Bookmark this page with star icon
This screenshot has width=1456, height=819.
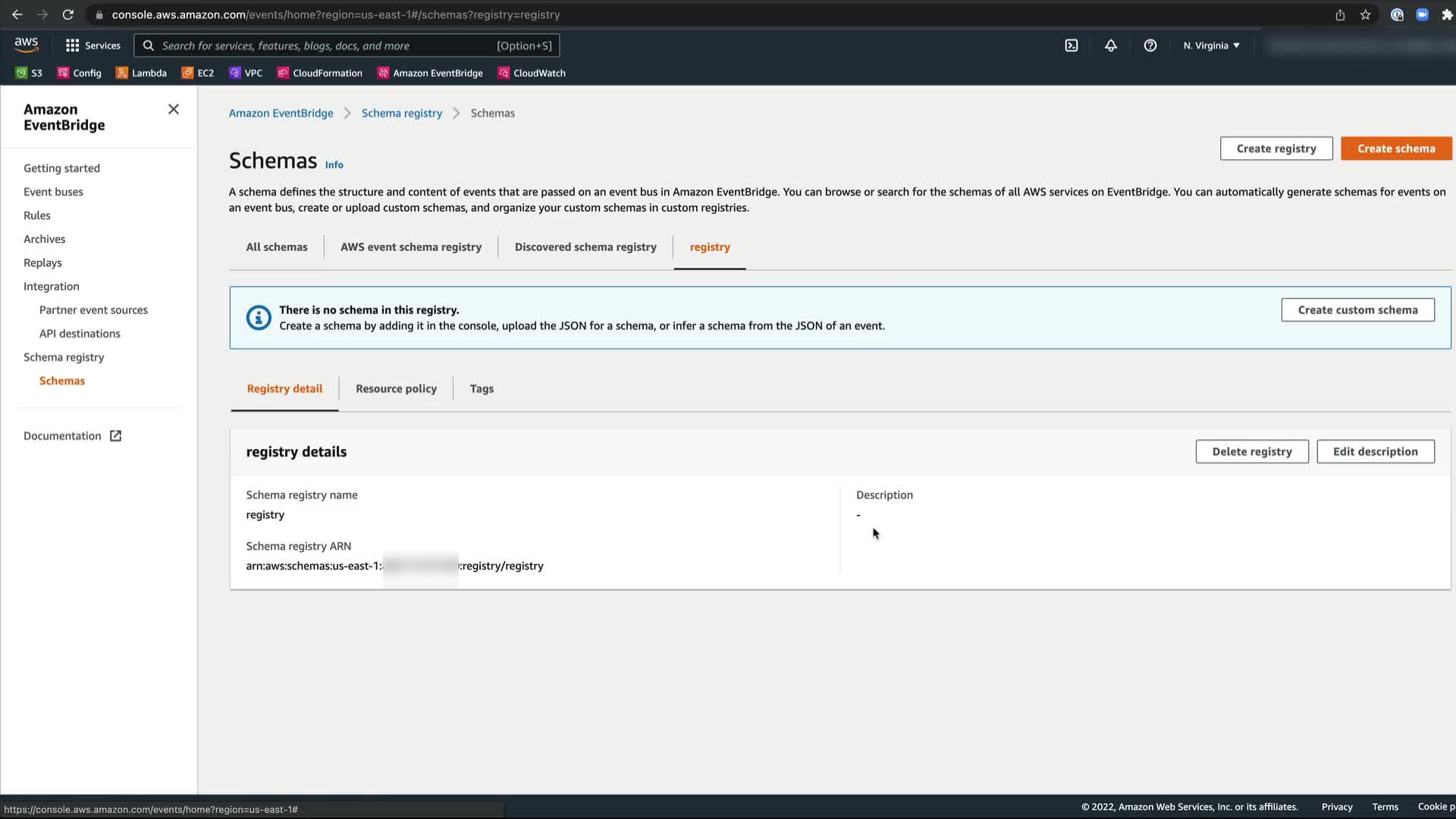[1365, 14]
